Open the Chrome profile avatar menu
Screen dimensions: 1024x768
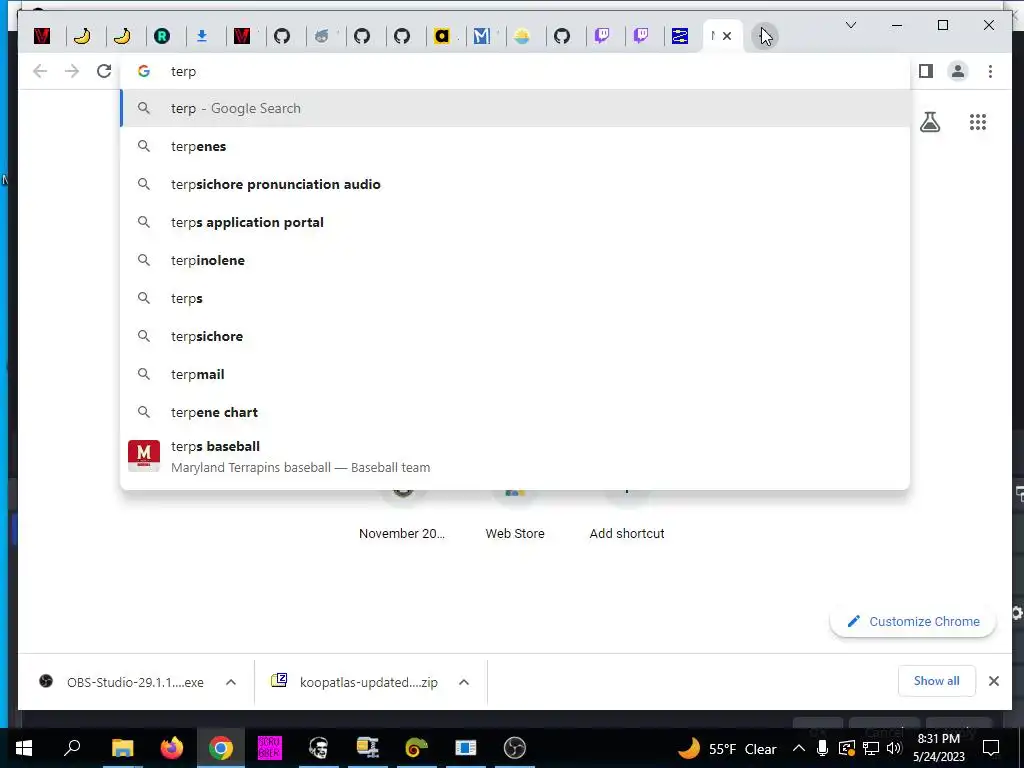pyautogui.click(x=958, y=71)
